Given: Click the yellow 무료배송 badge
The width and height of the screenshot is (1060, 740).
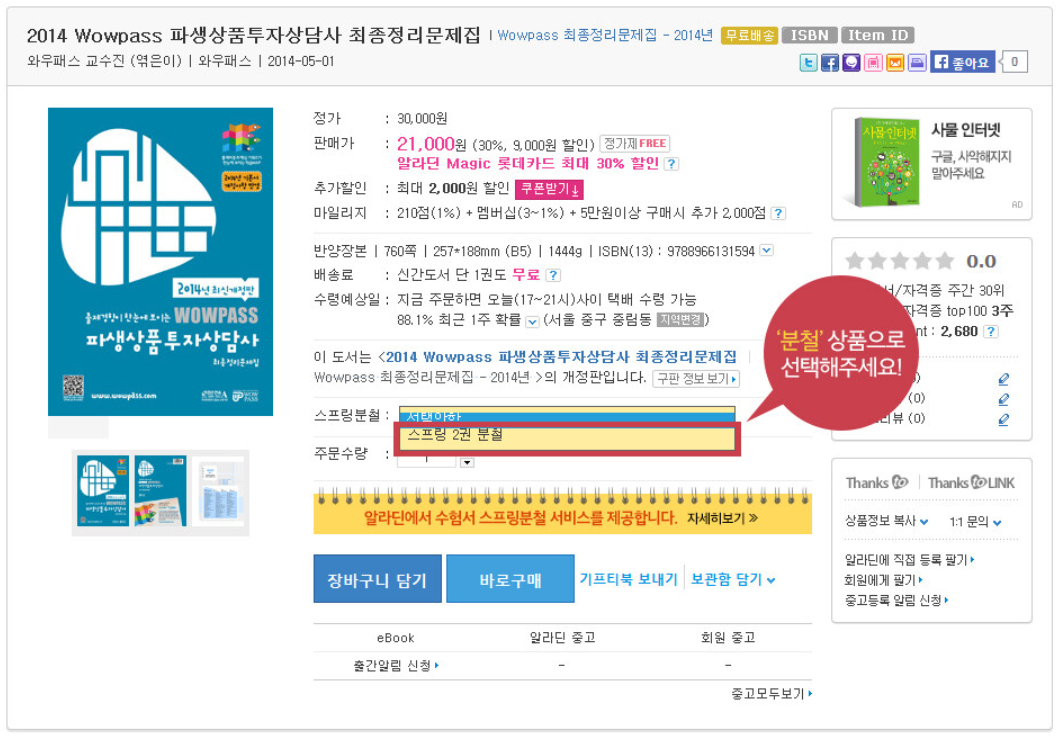Looking at the screenshot, I should (x=749, y=35).
